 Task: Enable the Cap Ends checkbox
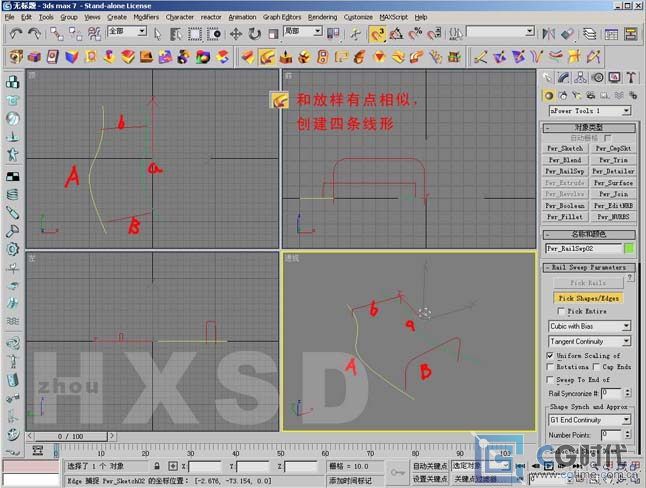pyautogui.click(x=596, y=366)
